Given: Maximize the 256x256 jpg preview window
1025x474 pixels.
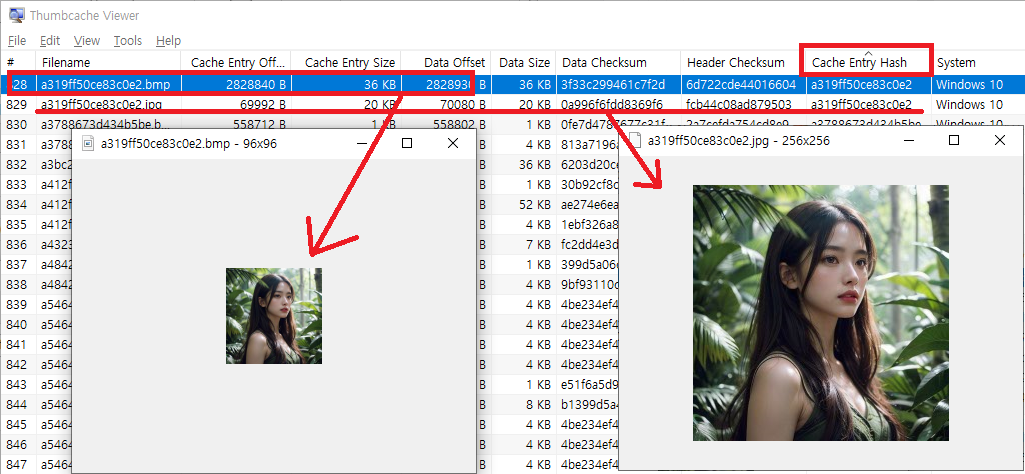Looking at the screenshot, I should pos(953,141).
